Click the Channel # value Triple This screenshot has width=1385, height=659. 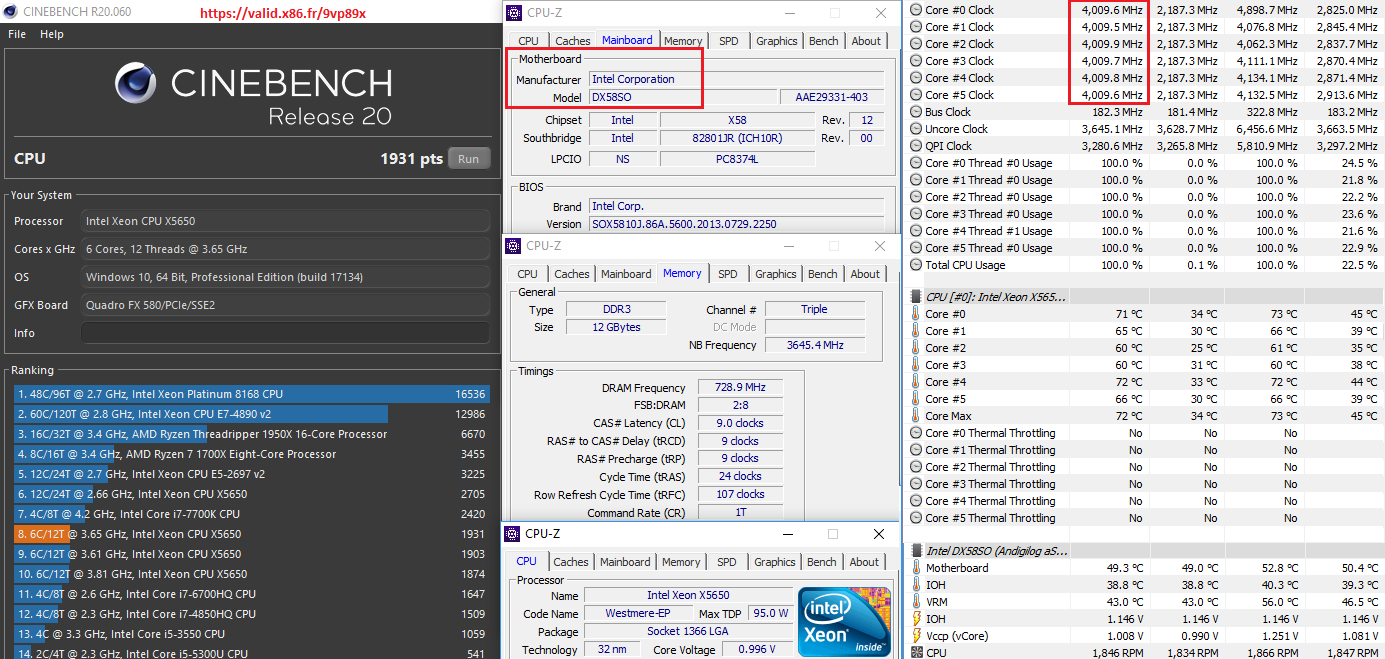pyautogui.click(x=814, y=309)
